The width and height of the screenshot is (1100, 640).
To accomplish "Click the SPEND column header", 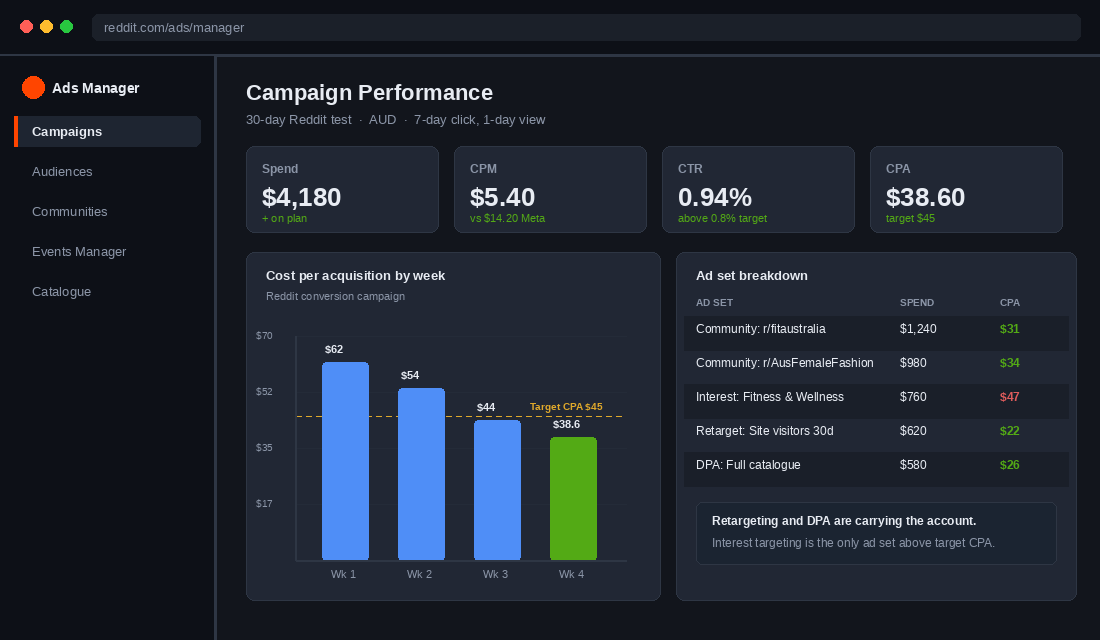I will 917,302.
